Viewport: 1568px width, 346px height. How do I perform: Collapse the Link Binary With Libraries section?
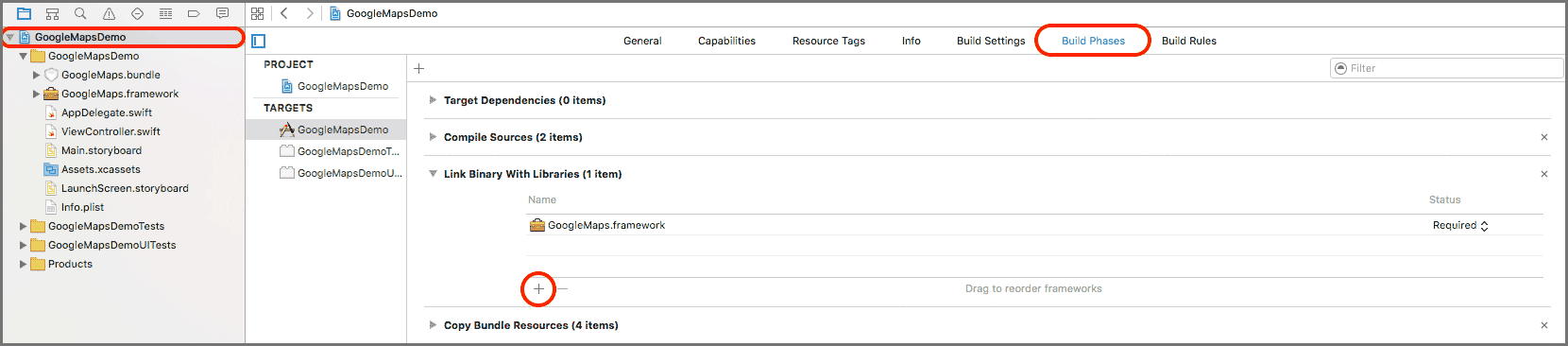click(433, 173)
